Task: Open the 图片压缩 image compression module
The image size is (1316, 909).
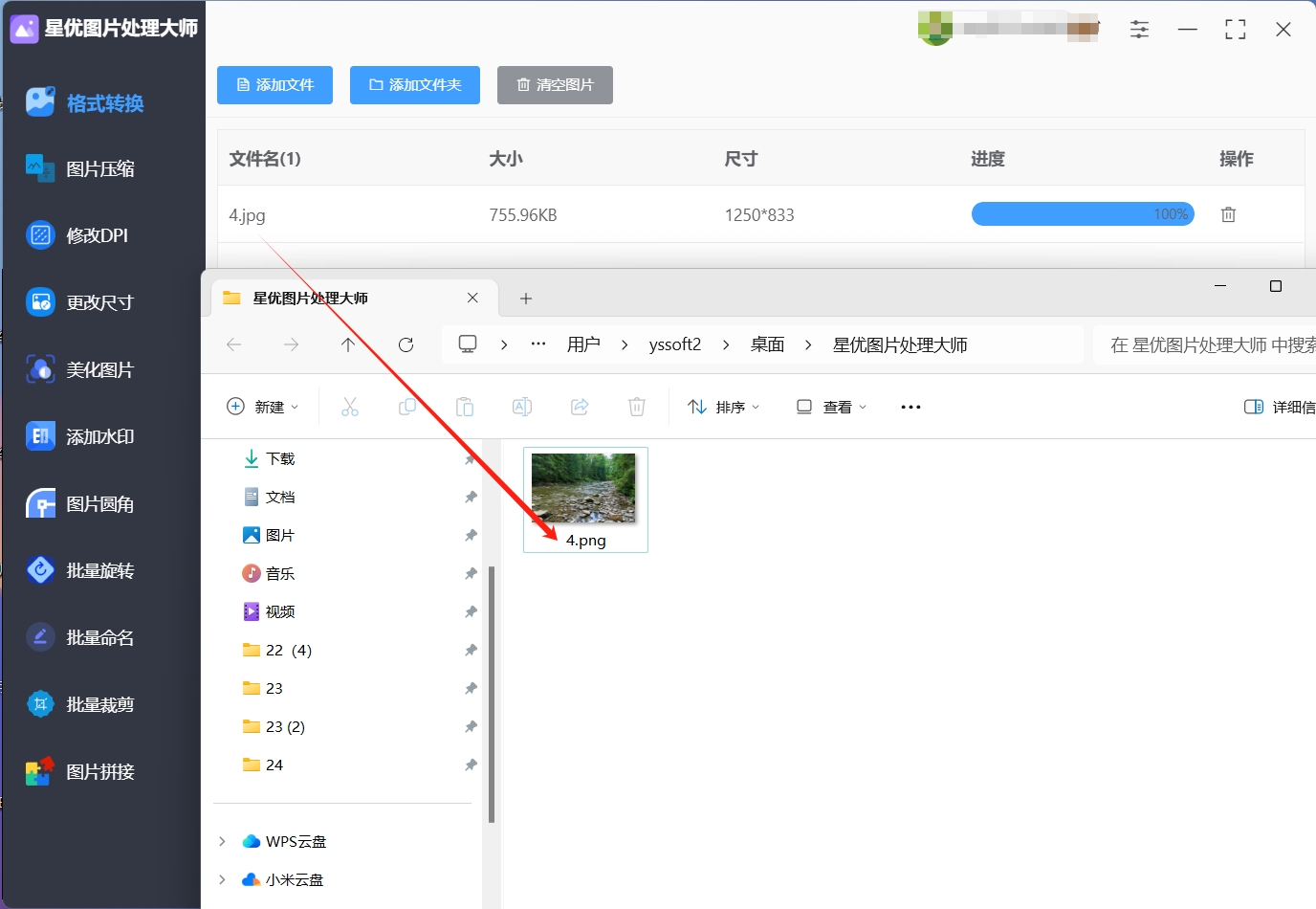Action: pyautogui.click(x=81, y=169)
